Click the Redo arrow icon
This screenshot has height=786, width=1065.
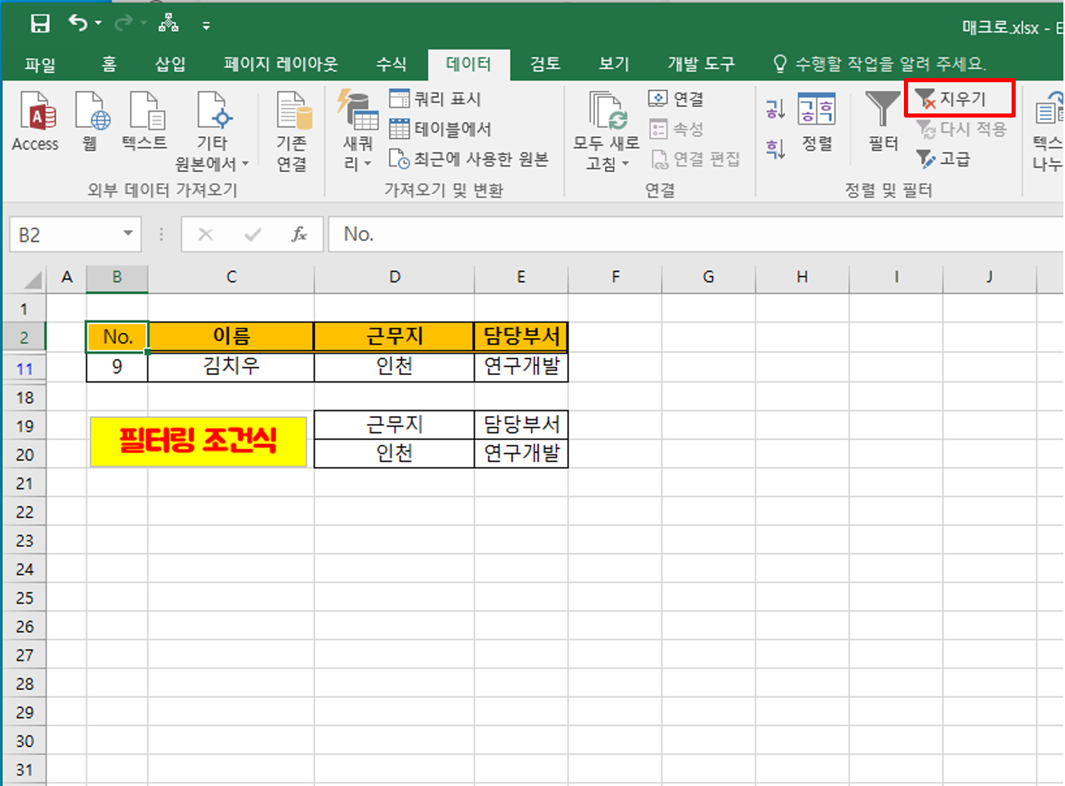pos(124,24)
